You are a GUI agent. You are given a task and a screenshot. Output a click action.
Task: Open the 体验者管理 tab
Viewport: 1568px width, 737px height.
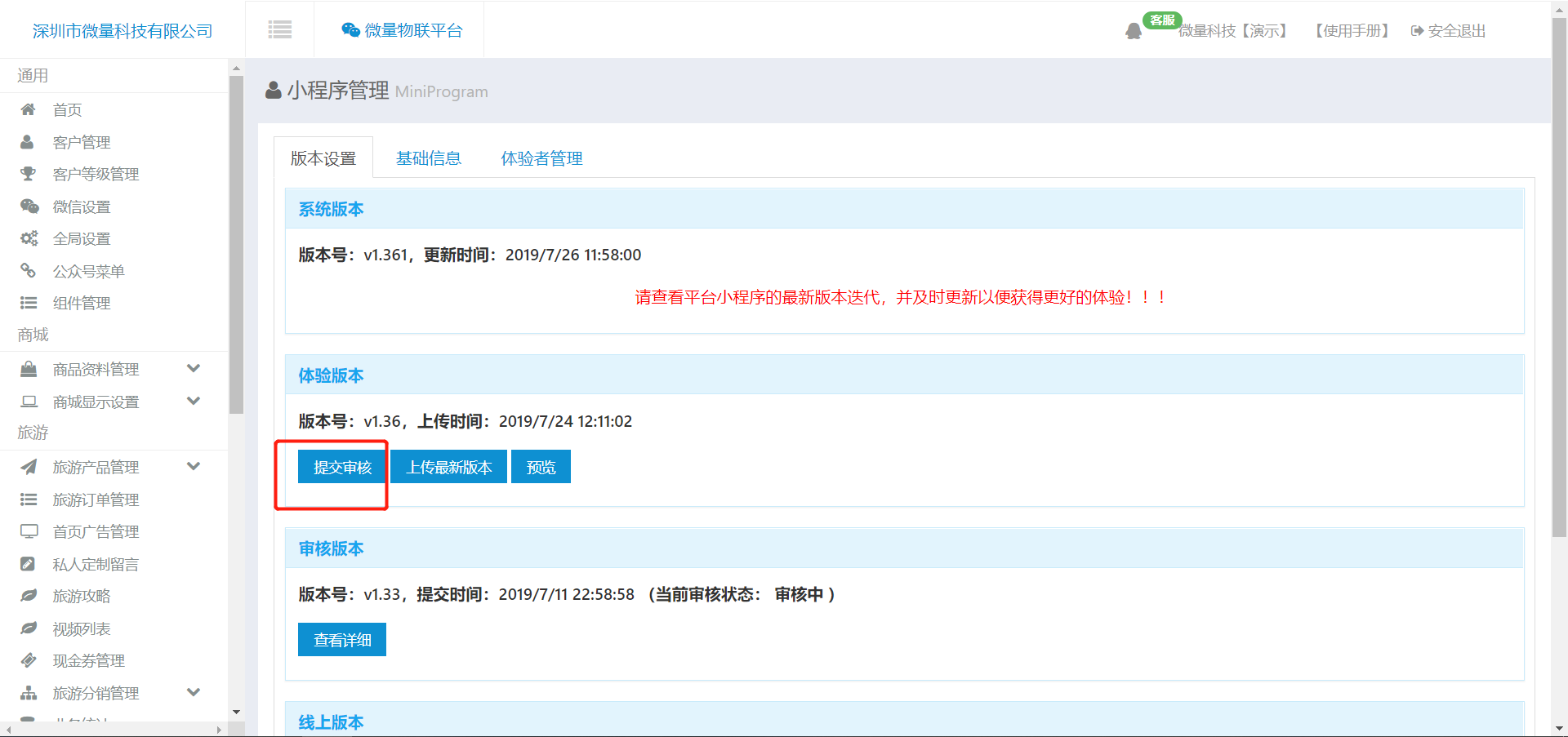(542, 158)
